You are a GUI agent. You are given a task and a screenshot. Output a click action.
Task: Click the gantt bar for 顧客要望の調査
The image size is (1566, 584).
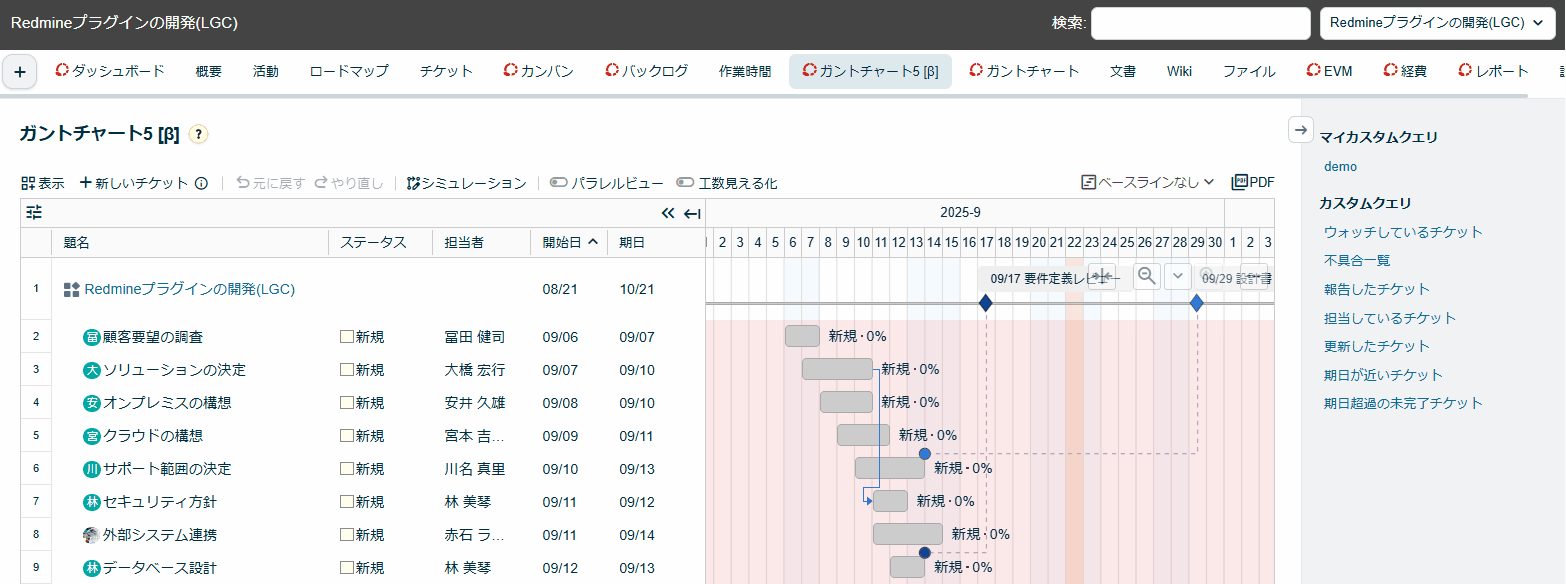802,336
